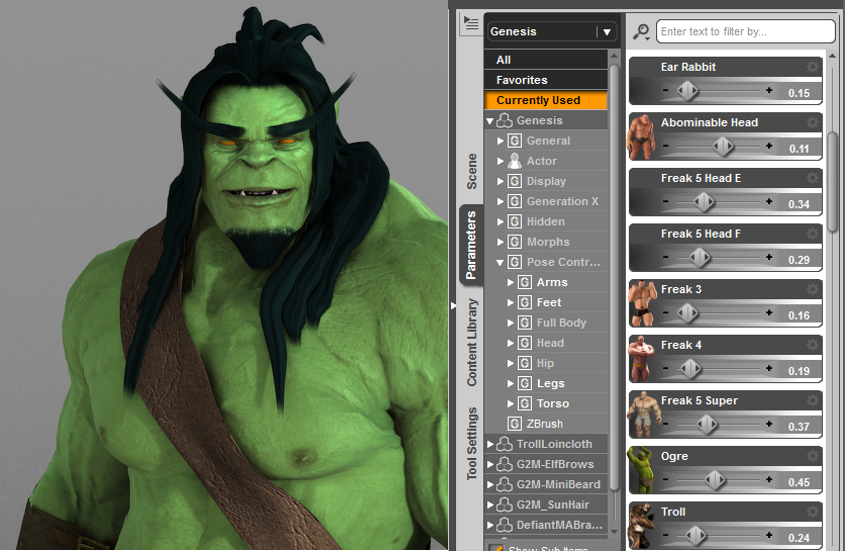Image resolution: width=845 pixels, height=551 pixels.
Task: Click the magnifier filter search icon
Action: (x=641, y=31)
